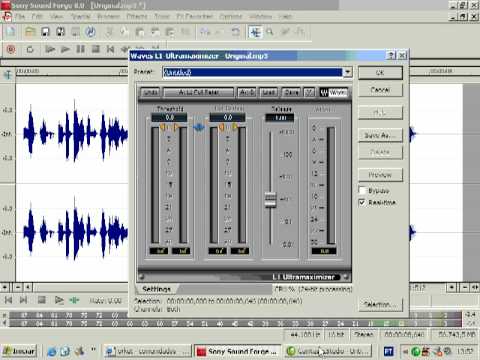Click the Open file folder icon

tap(30, 32)
